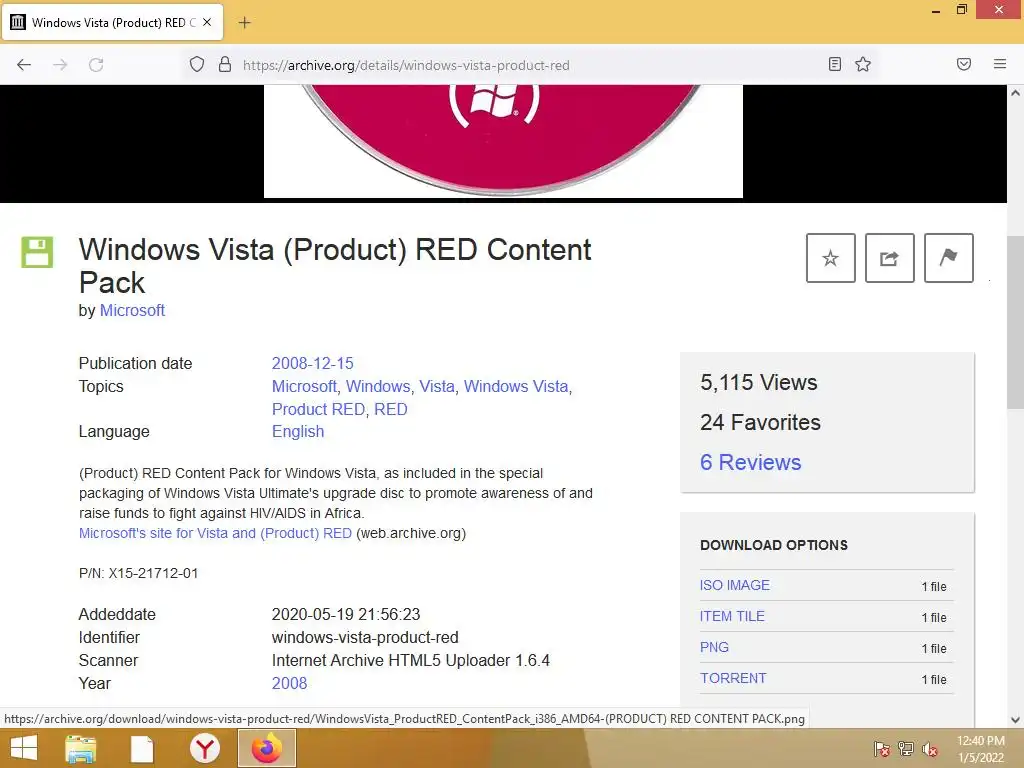Screen dimensions: 1024x768
Task: Click the 2008 year link
Action: tap(289, 683)
